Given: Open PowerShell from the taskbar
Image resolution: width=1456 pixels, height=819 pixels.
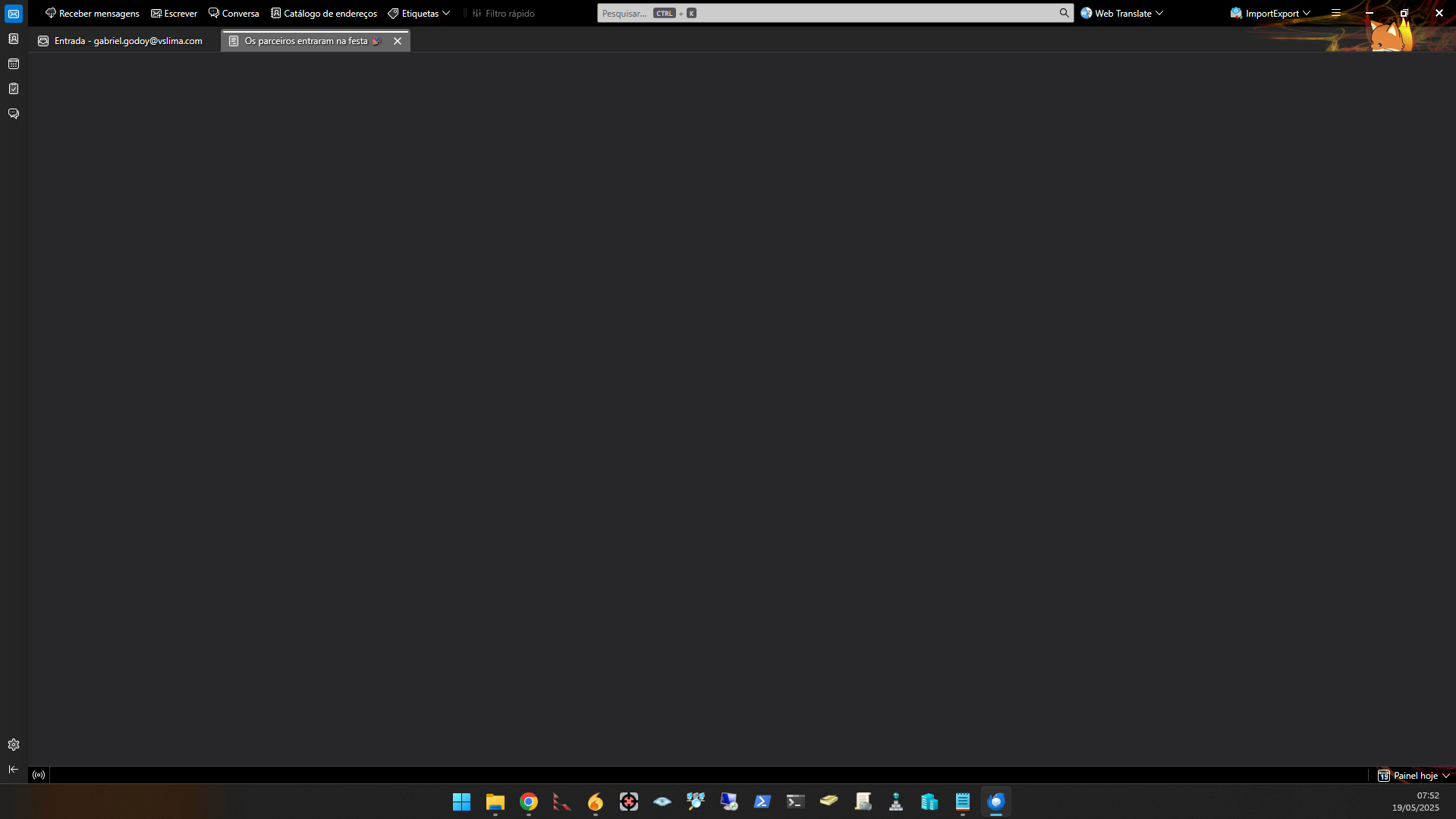Looking at the screenshot, I should pos(763,802).
